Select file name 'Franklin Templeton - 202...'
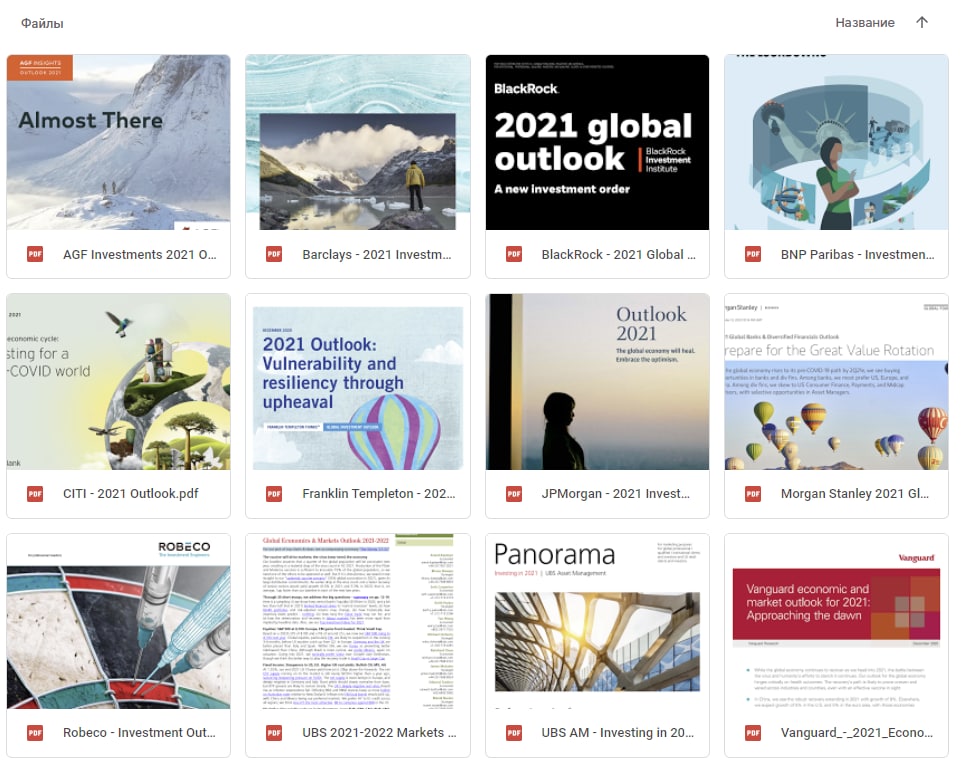 (379, 494)
